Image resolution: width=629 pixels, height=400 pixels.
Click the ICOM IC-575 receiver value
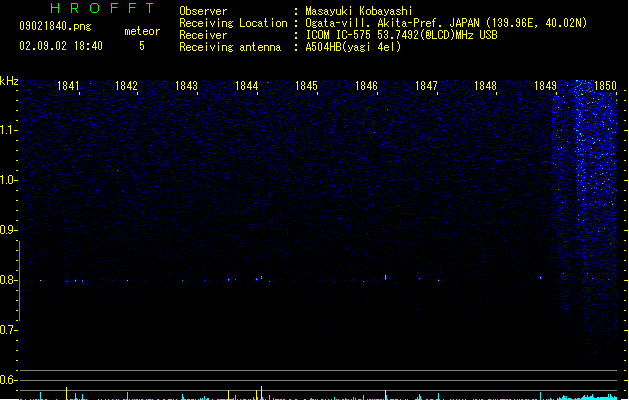401,35
